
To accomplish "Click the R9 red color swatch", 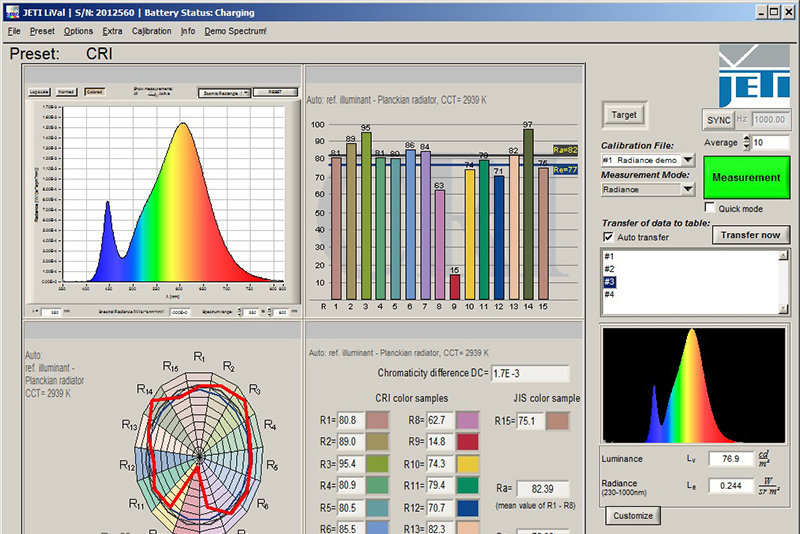I will click(x=468, y=442).
